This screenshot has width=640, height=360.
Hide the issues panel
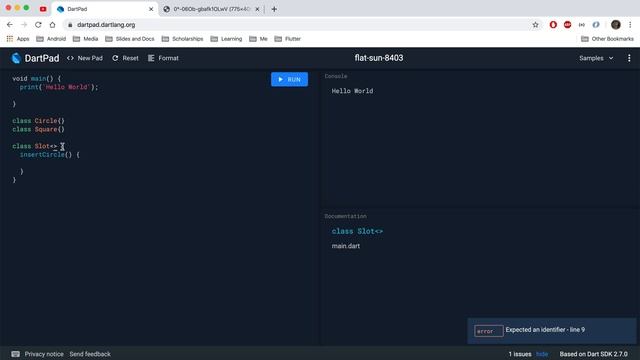[542, 354]
